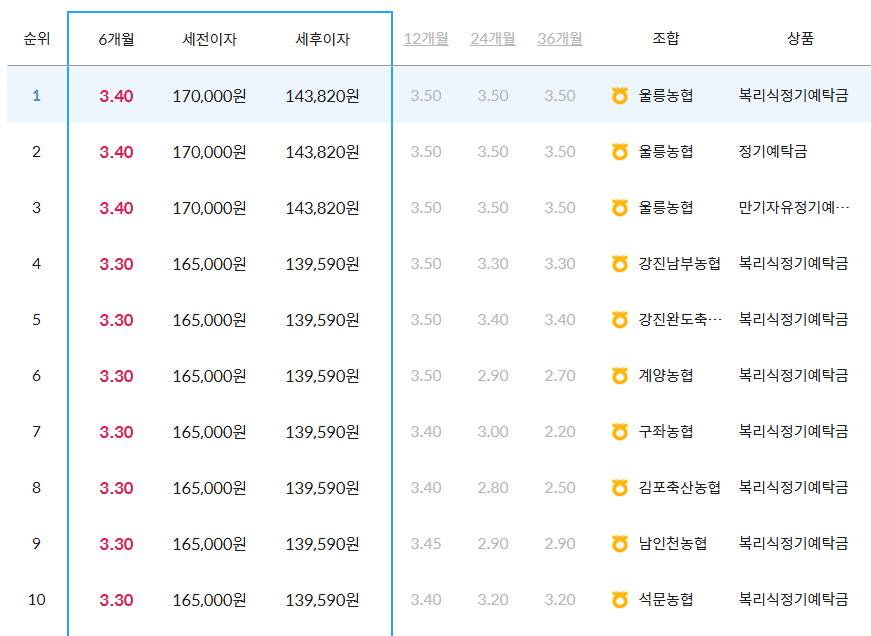Open 강진남부농협 cooperative name
Image resolution: width=871 pixels, height=636 pixels.
[679, 263]
